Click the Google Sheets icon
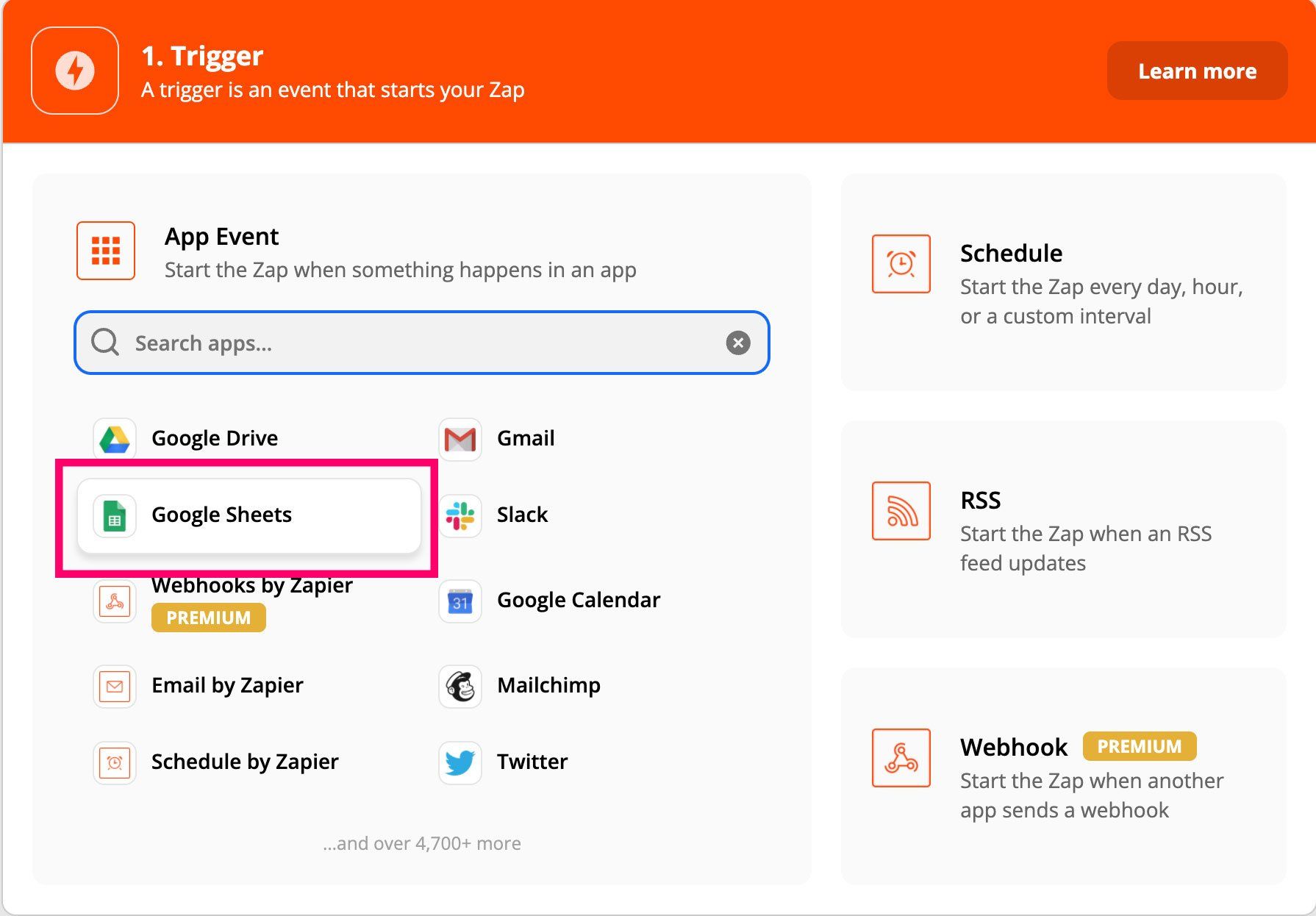This screenshot has height=916, width=1316. (x=115, y=515)
